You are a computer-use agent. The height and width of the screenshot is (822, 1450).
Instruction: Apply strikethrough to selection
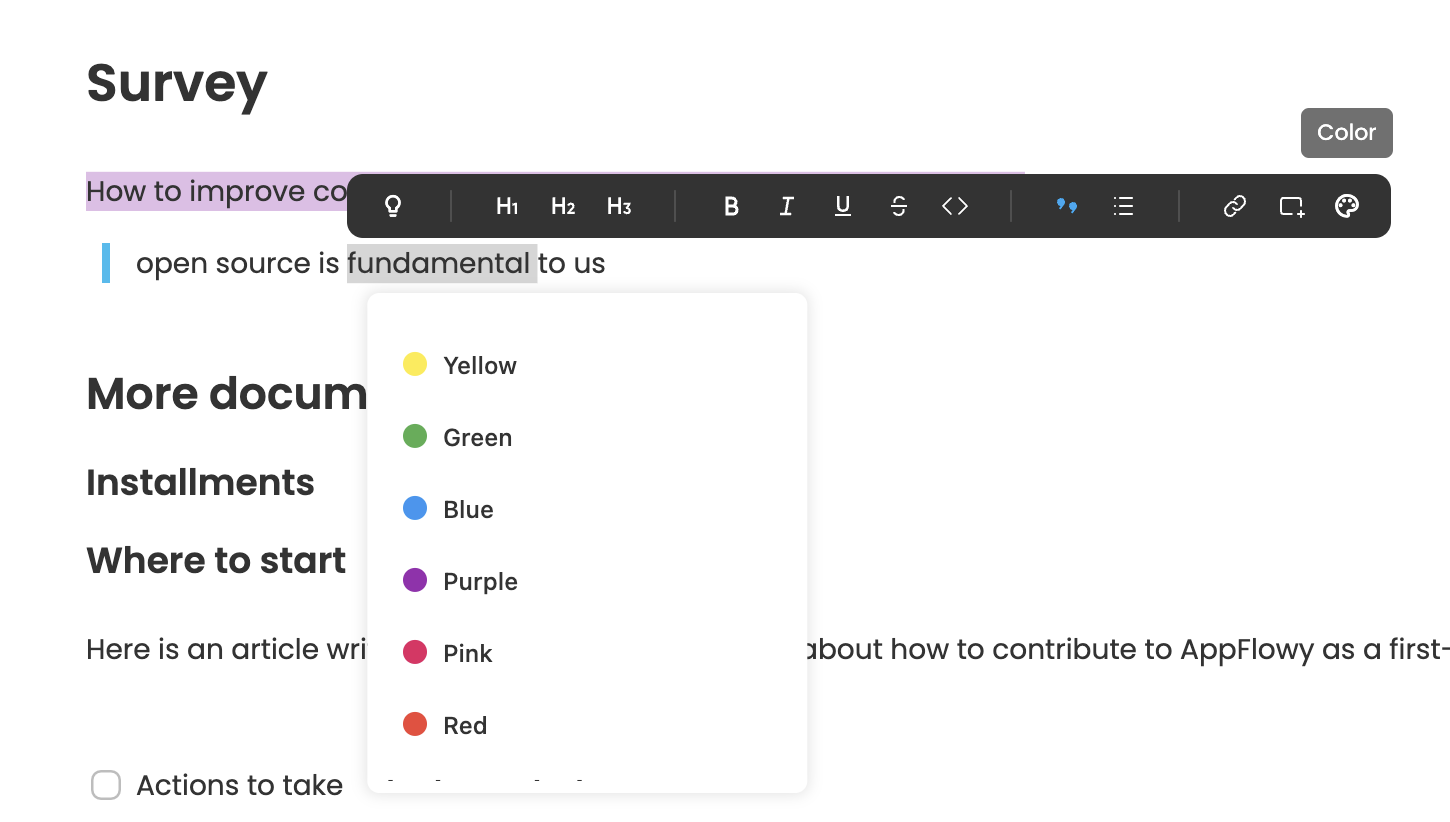899,206
